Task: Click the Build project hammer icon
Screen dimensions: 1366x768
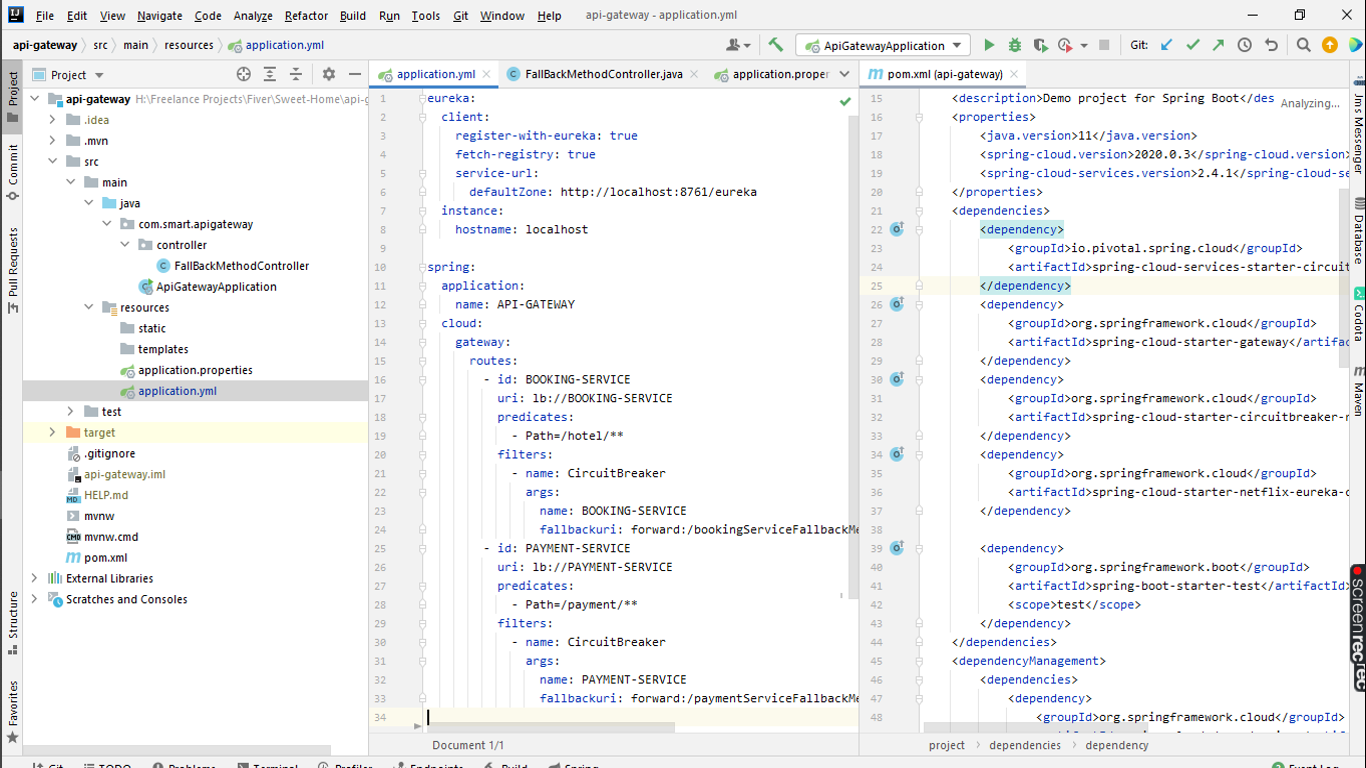Action: (776, 45)
